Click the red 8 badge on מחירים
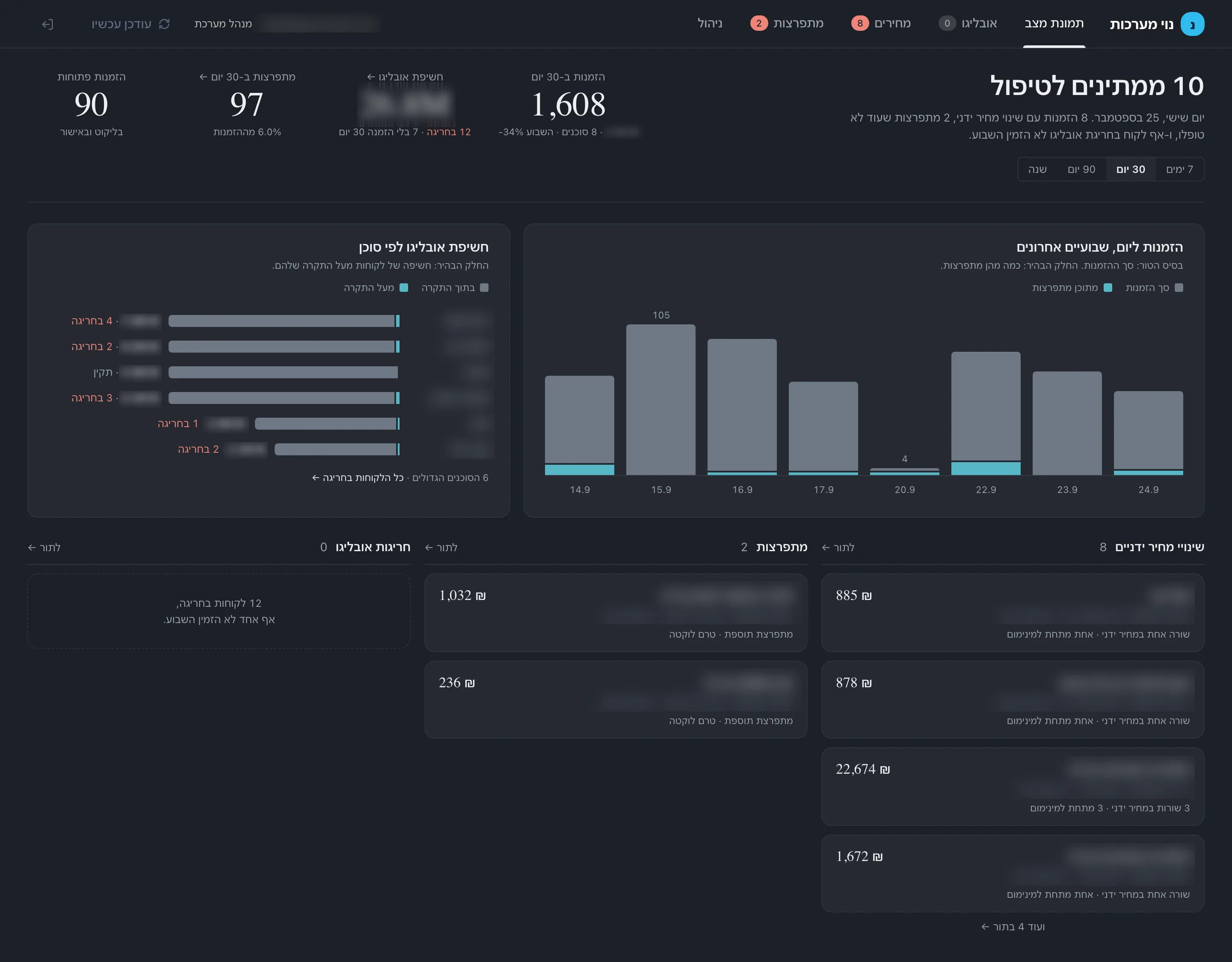This screenshot has height=962, width=1232. pos(860,24)
